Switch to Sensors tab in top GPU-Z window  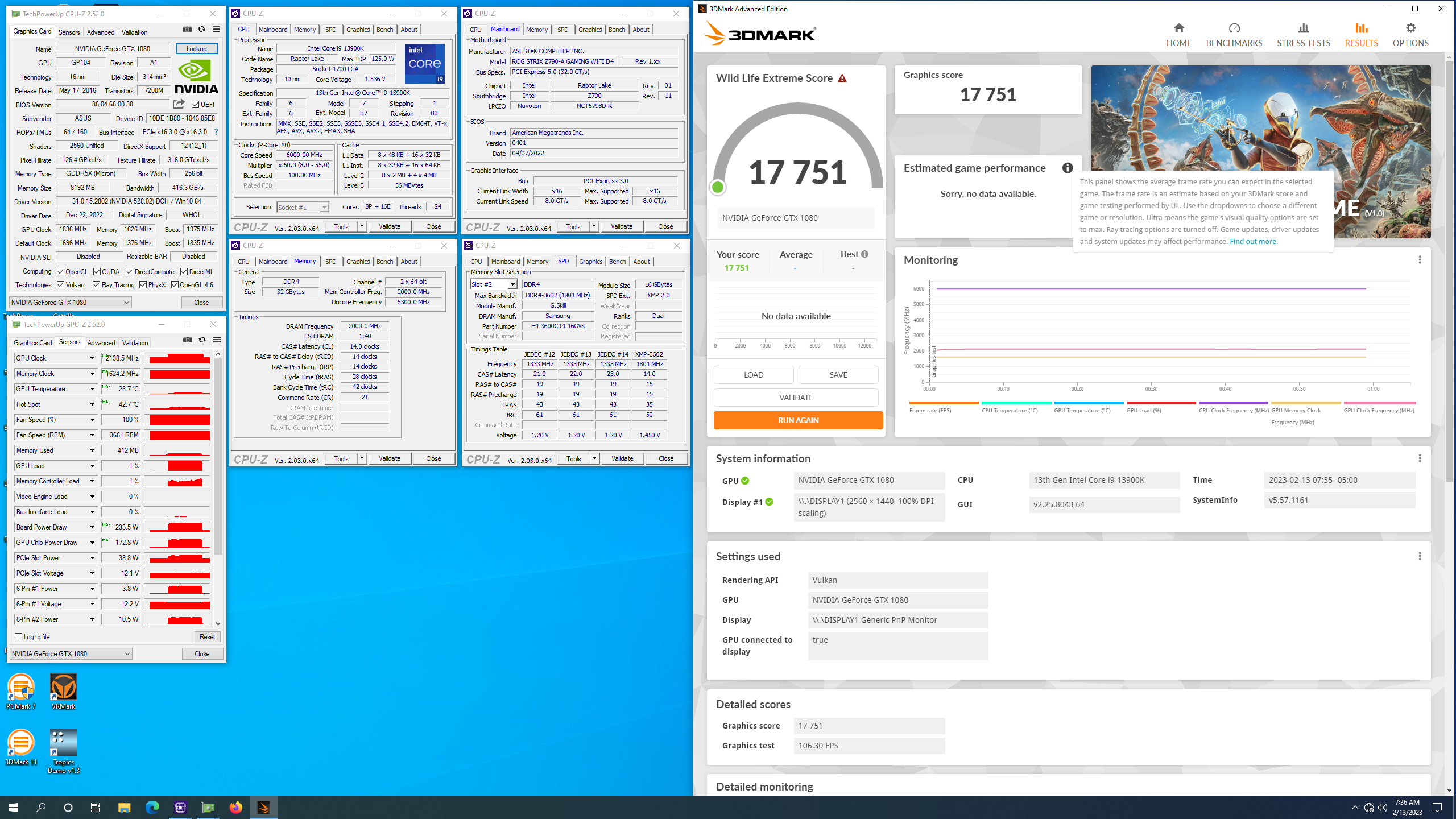click(69, 32)
